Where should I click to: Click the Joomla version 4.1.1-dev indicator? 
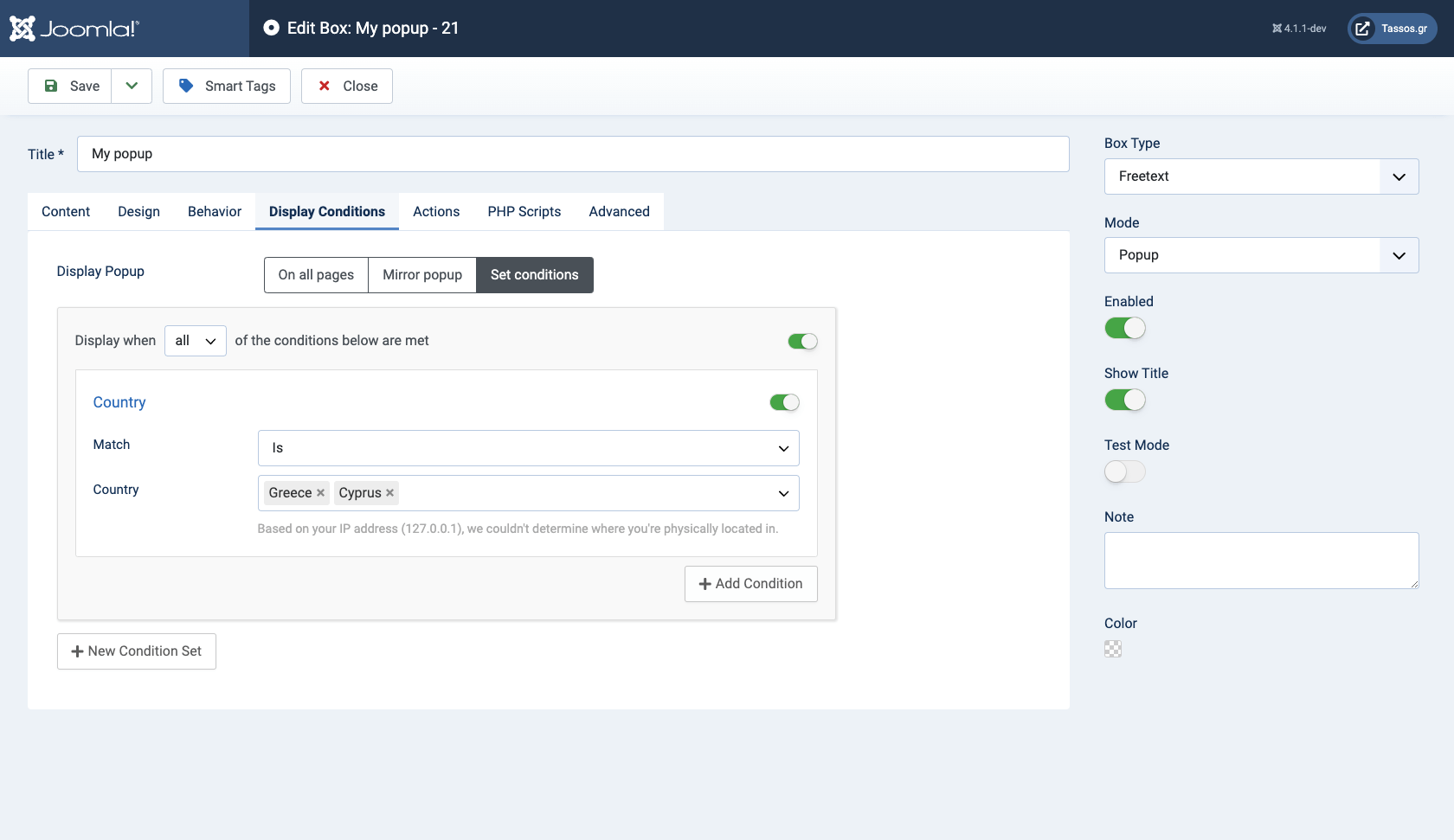coord(1298,29)
